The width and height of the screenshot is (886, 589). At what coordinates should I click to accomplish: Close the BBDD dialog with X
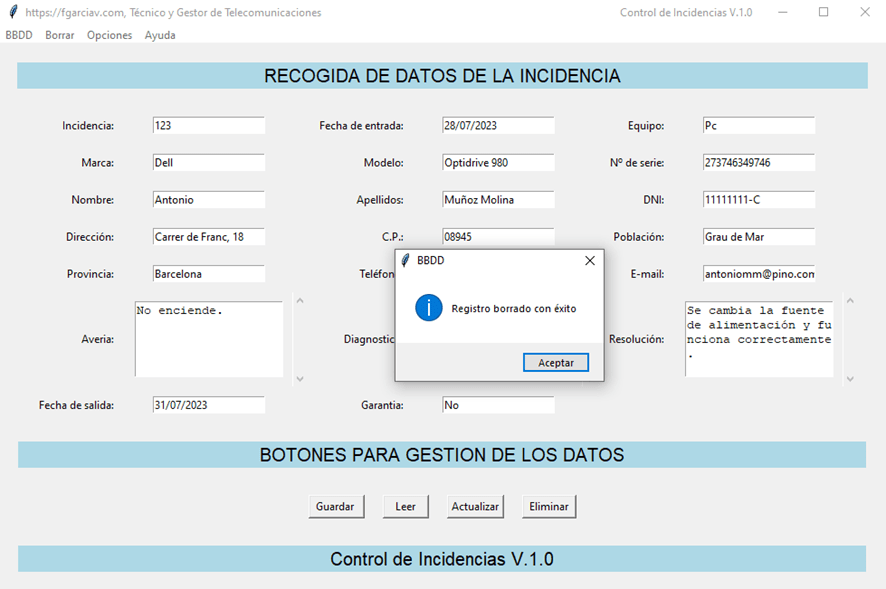[x=589, y=260]
